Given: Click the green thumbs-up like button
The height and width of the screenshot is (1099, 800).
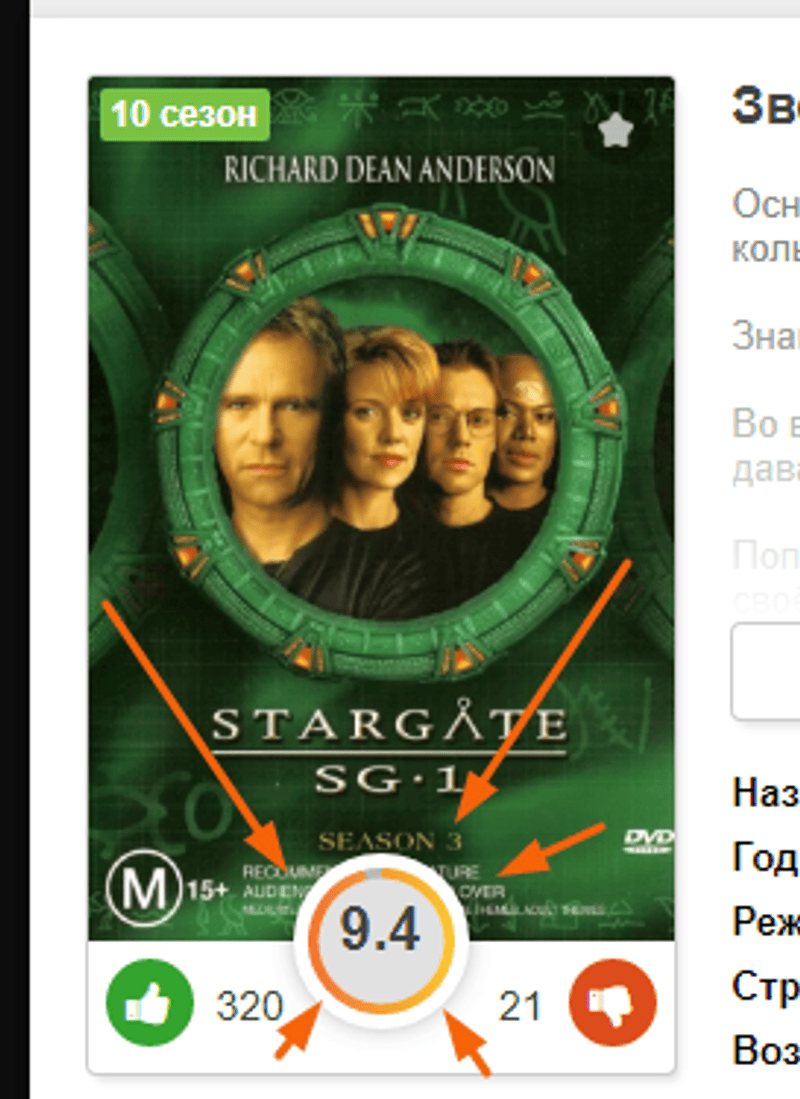Looking at the screenshot, I should pos(149,1003).
